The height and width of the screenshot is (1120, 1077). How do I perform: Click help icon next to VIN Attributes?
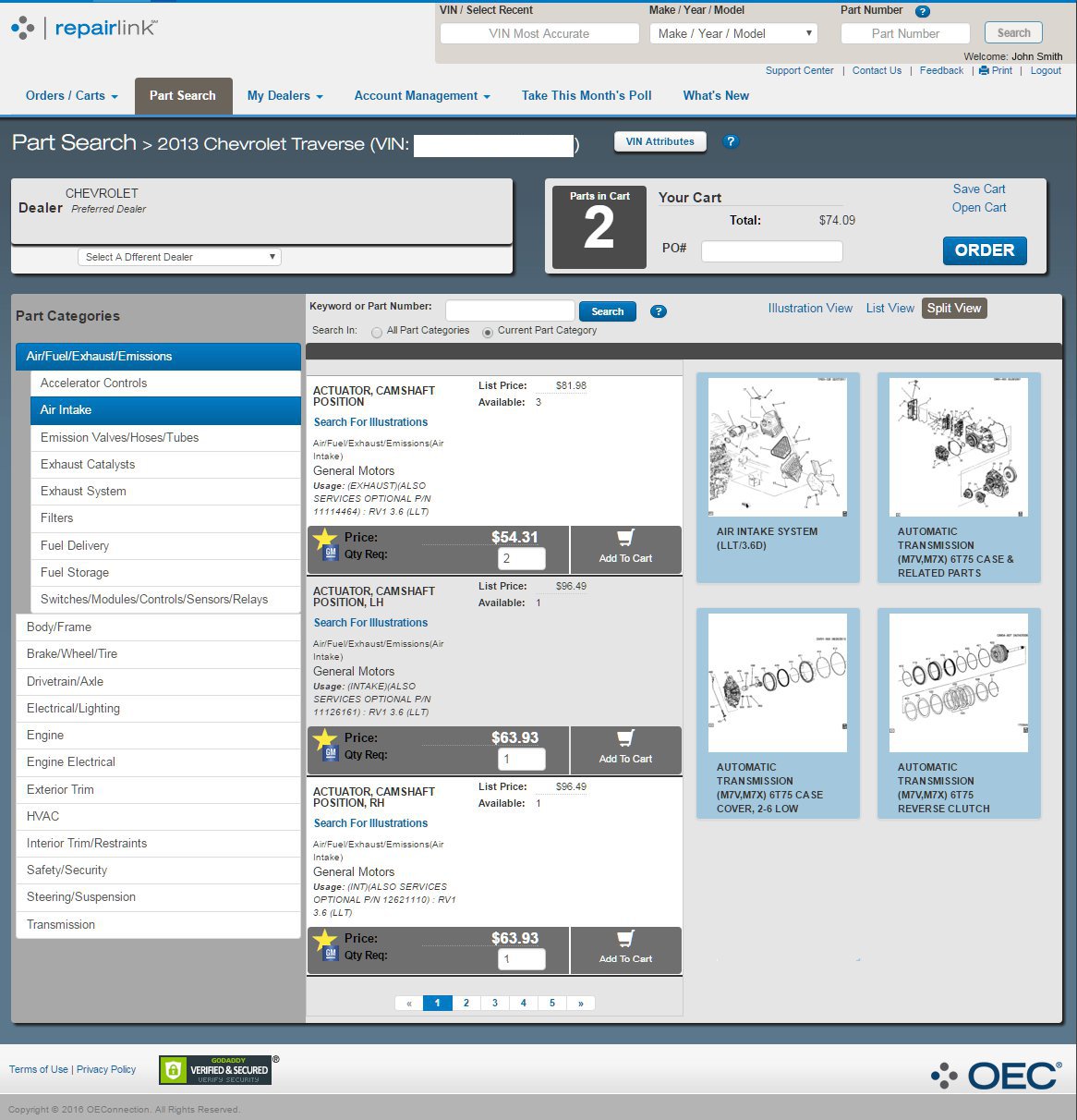coord(731,141)
